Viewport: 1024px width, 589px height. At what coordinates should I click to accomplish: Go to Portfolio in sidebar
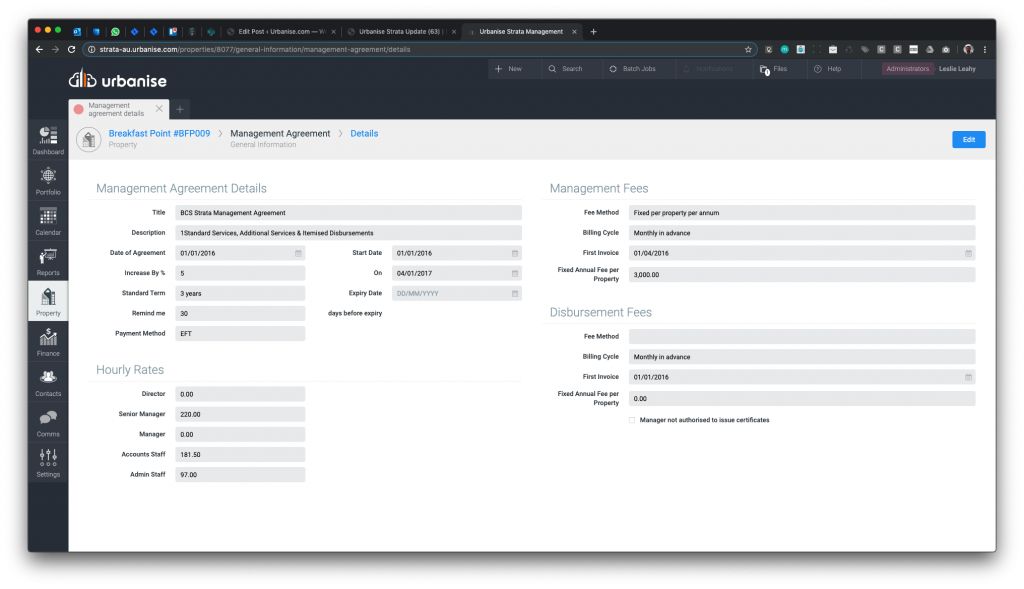[x=48, y=179]
